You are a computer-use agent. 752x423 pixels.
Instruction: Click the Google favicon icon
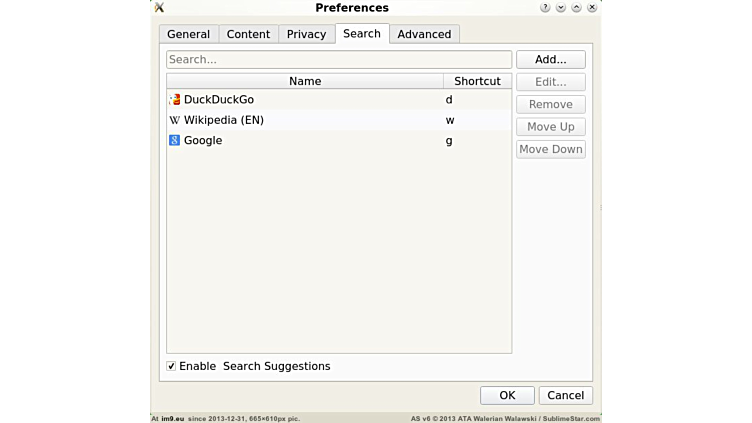pyautogui.click(x=174, y=141)
